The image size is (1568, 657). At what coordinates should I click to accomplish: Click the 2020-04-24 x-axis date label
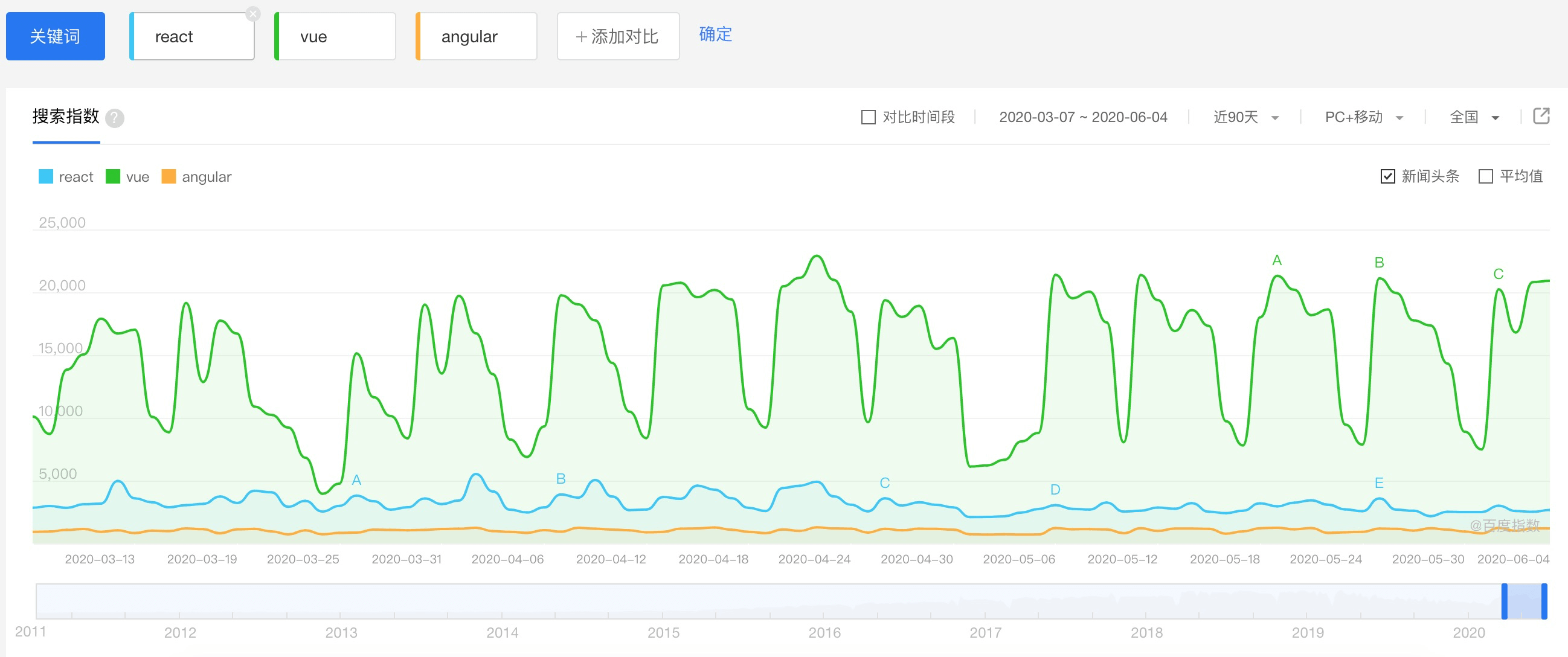(814, 559)
